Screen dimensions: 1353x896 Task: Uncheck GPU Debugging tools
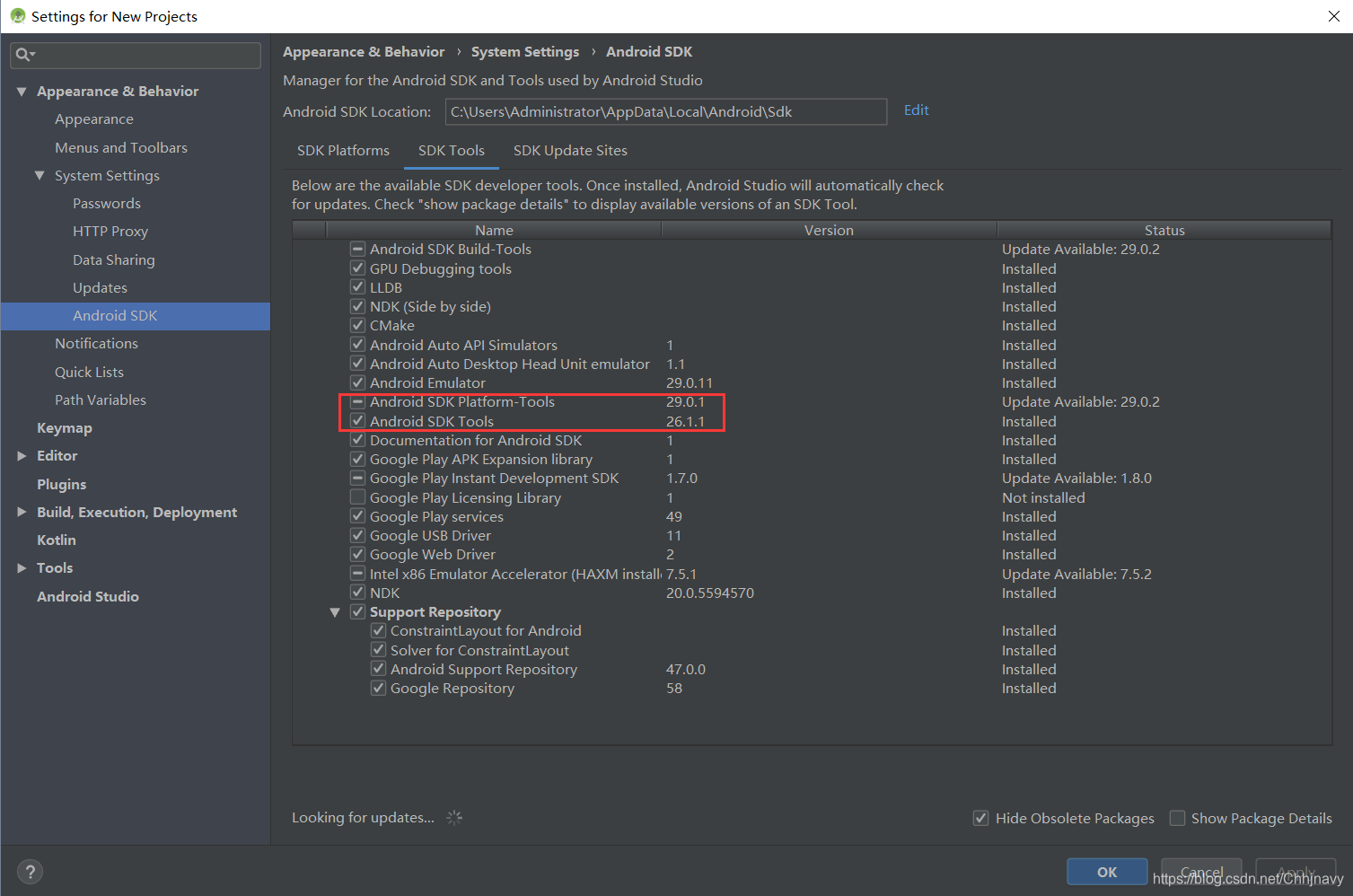point(357,268)
